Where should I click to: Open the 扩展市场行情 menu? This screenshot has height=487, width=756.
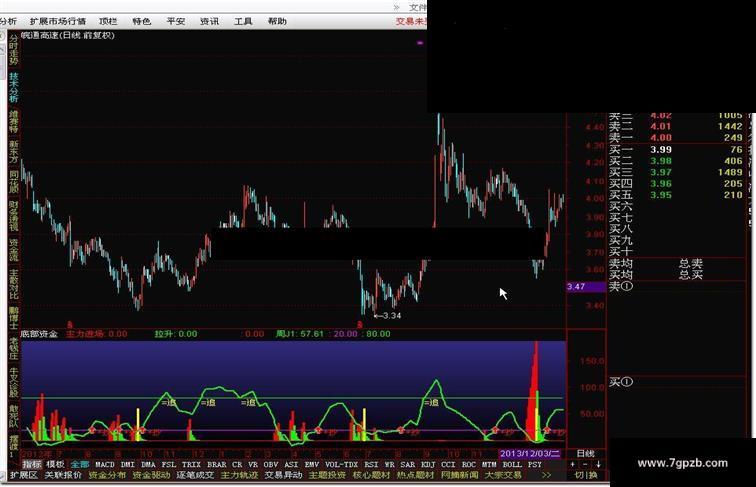57,21
